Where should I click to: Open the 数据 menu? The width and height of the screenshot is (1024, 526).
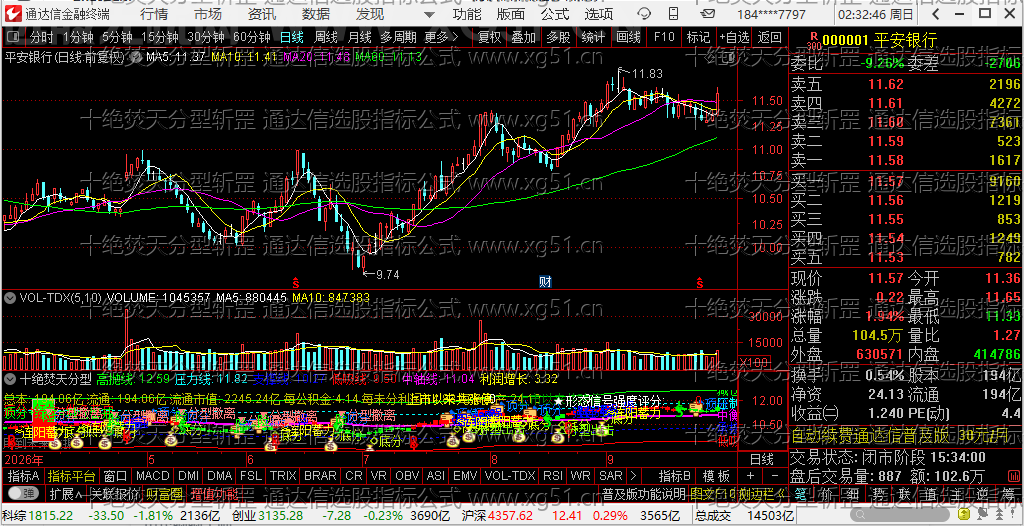316,14
